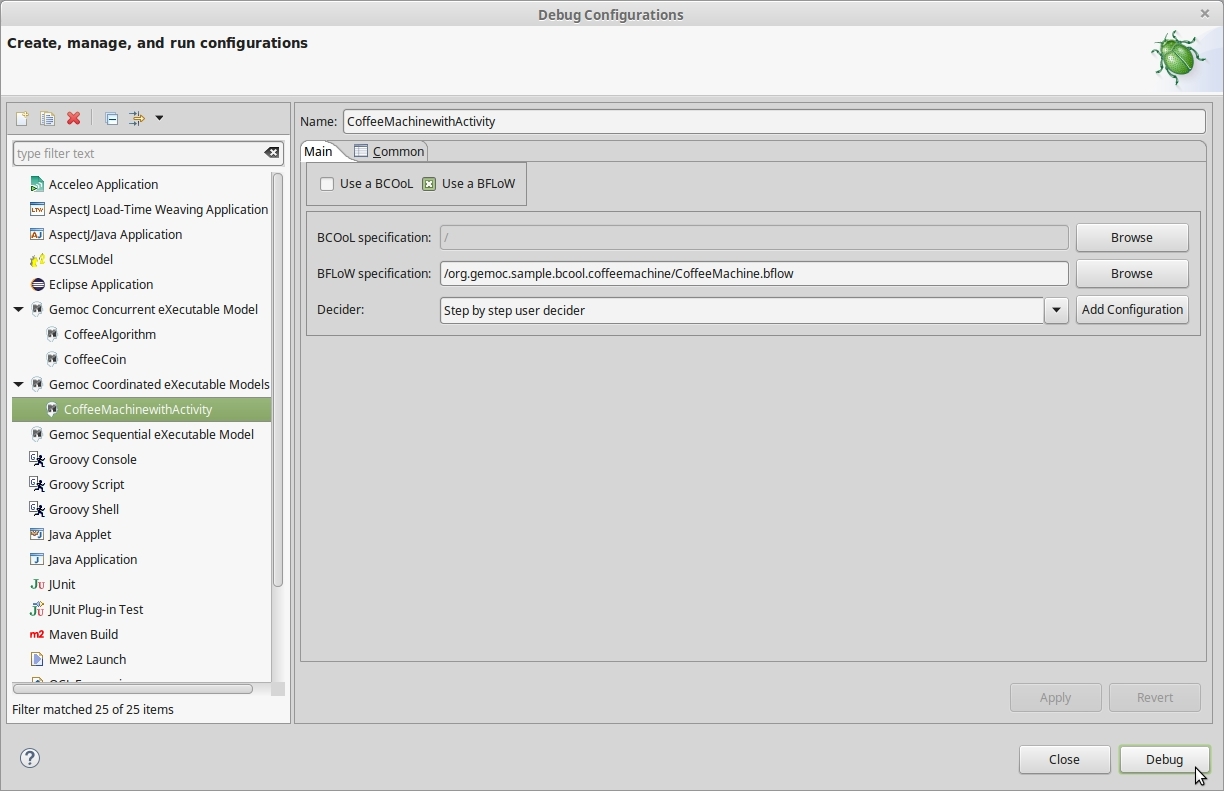Click the configuration list vertical scrollbar
1224x791 pixels.
tap(278, 380)
